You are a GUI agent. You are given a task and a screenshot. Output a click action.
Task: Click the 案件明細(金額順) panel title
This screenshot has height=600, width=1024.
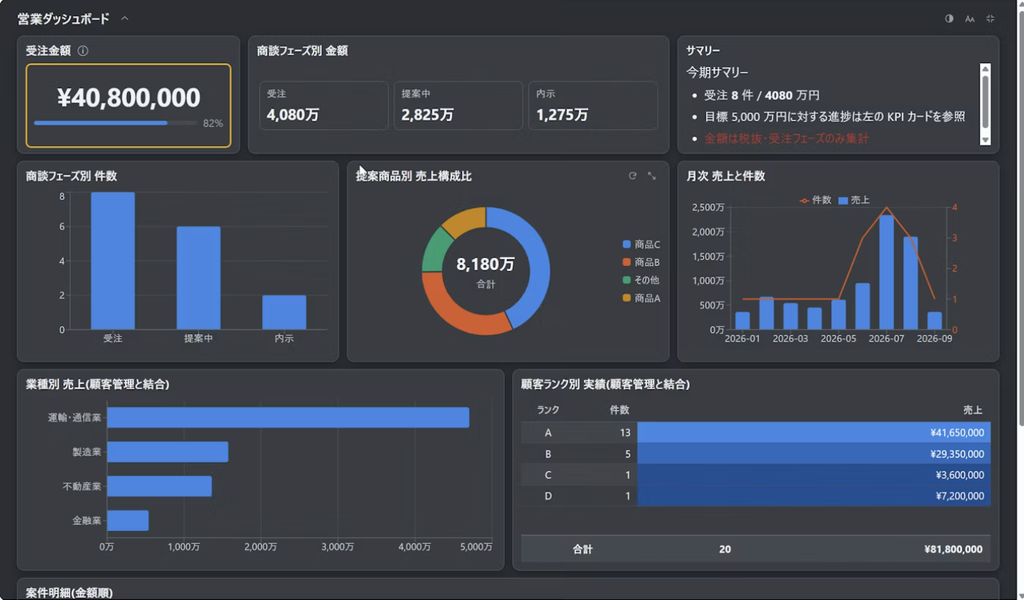69,593
